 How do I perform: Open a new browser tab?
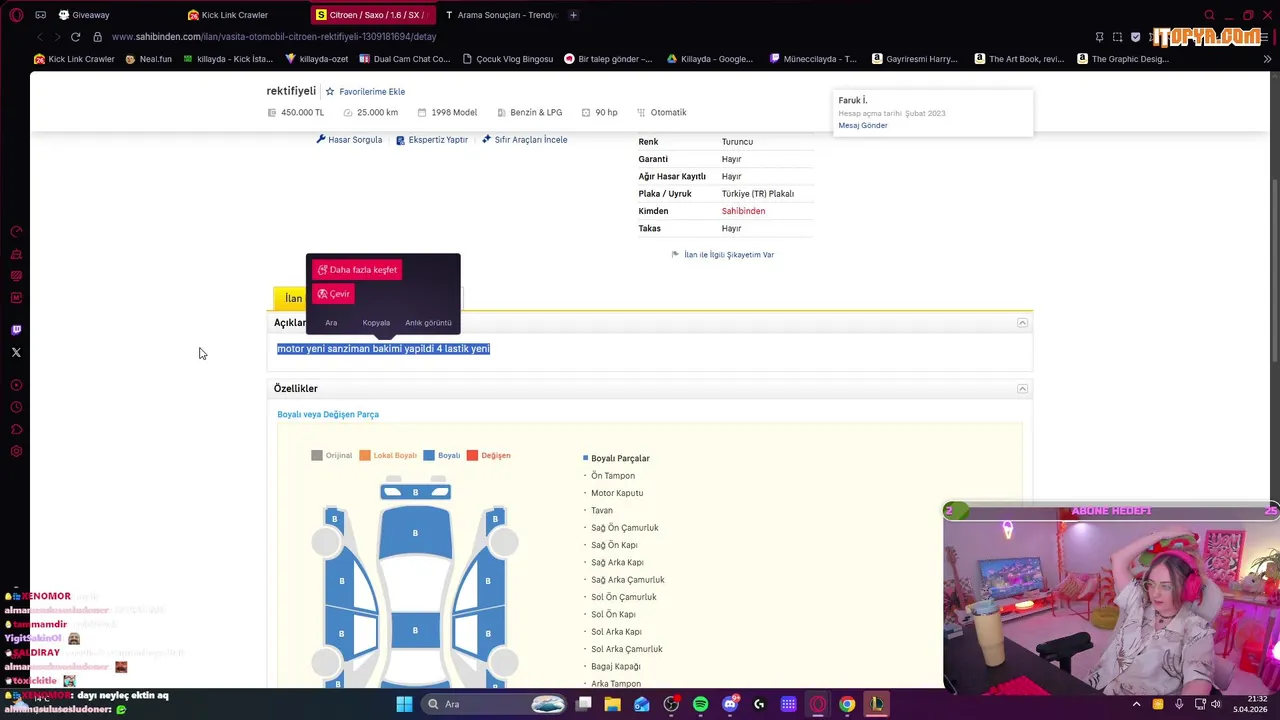[x=573, y=15]
